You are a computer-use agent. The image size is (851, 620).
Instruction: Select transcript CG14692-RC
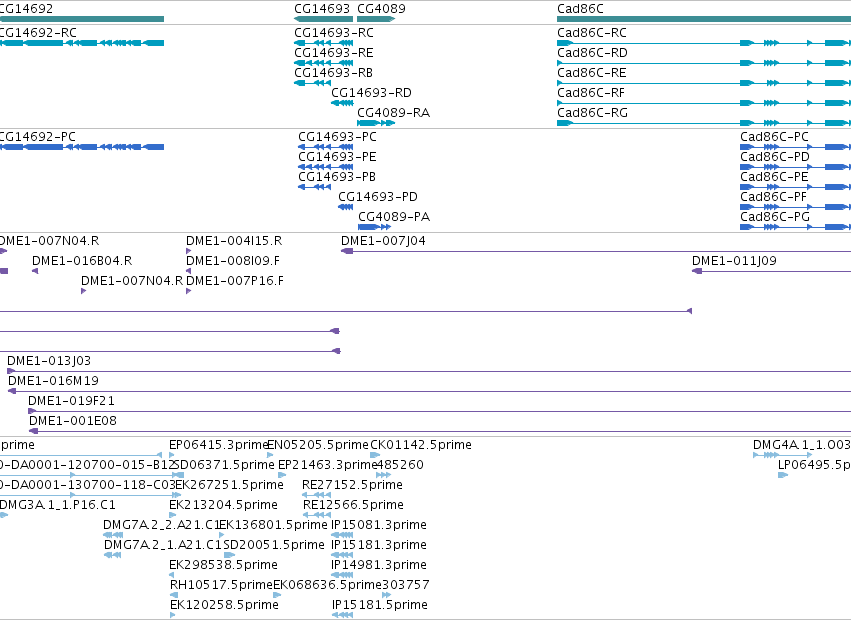coord(81,43)
